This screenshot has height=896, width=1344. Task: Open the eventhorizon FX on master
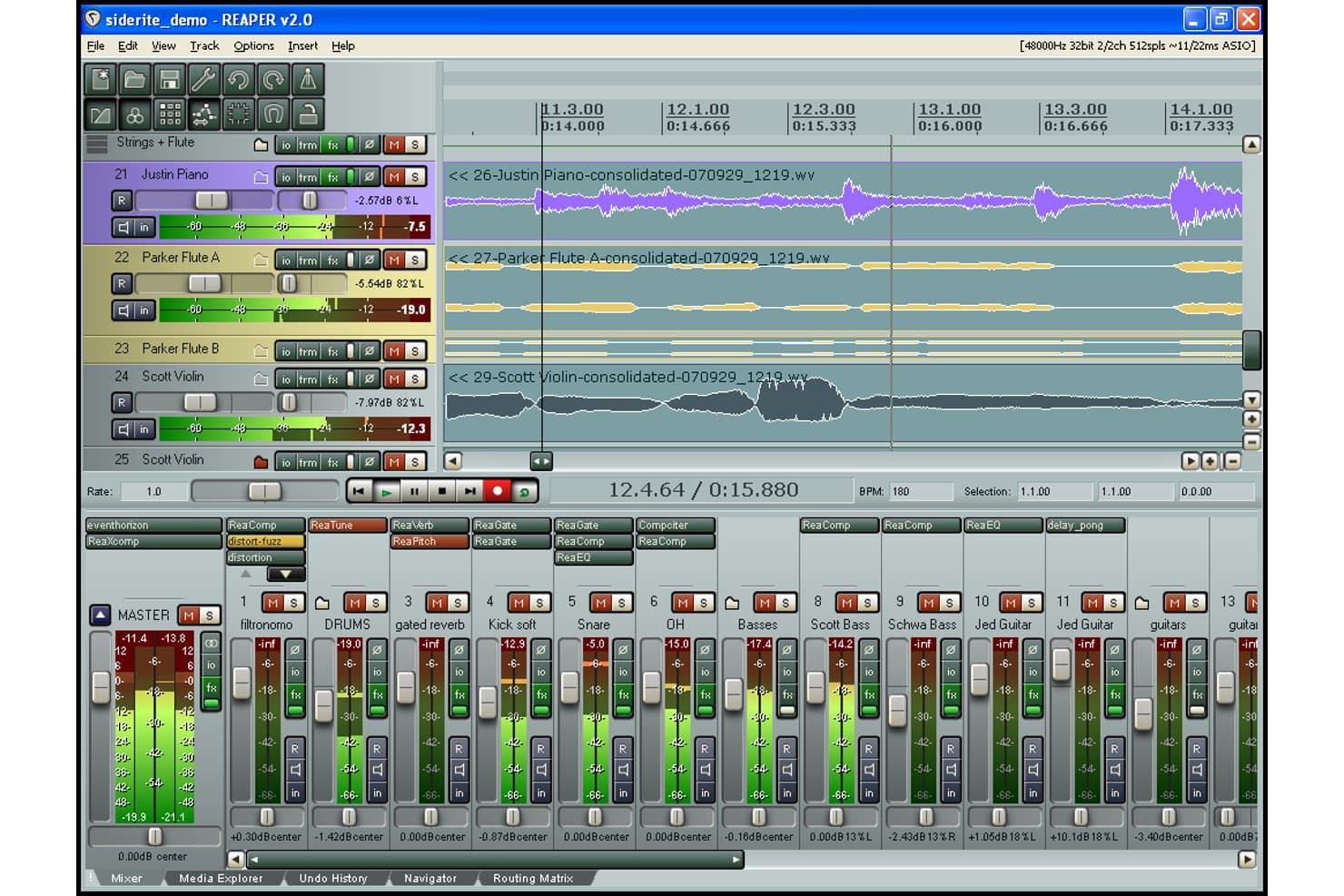coord(153,526)
